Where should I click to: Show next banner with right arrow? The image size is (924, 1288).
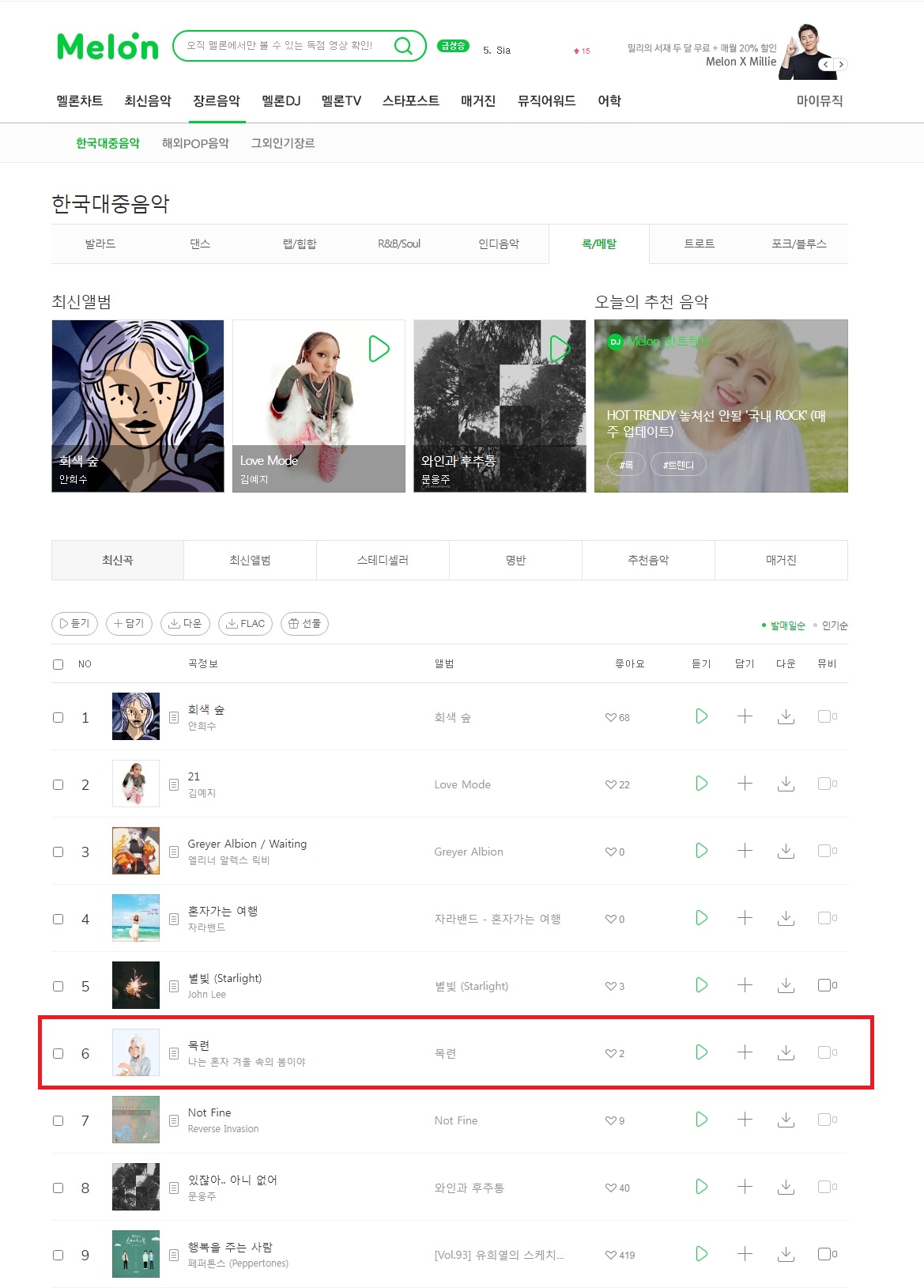click(x=841, y=64)
